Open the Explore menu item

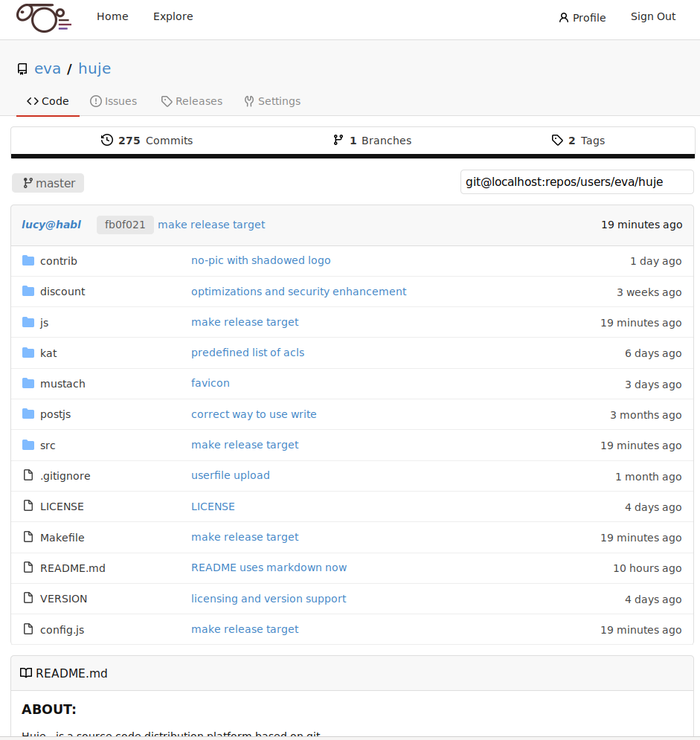click(x=173, y=17)
